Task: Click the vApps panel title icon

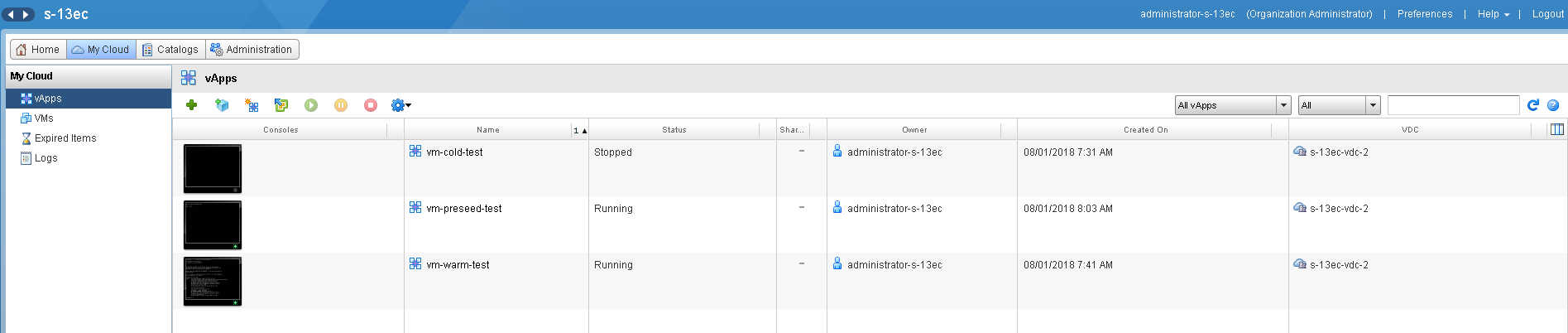Action: [x=189, y=78]
